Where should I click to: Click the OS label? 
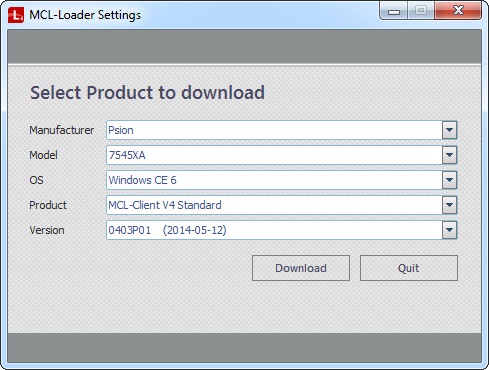(36, 180)
